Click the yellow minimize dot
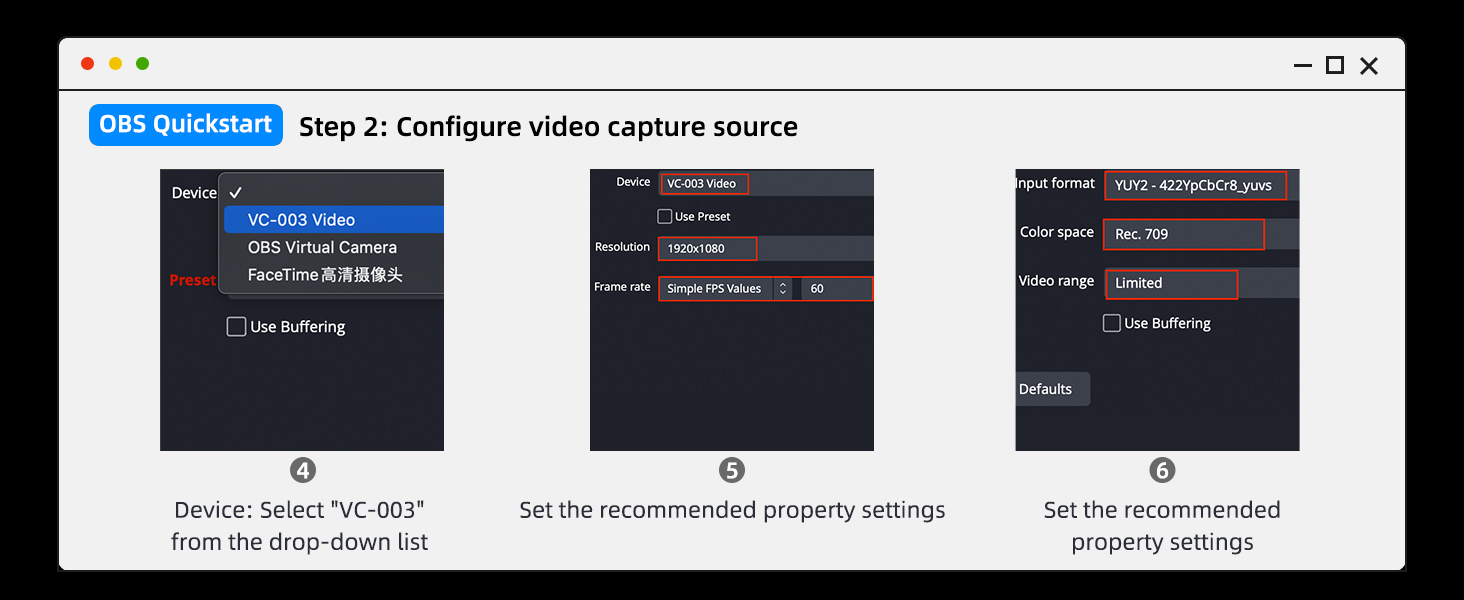The width and height of the screenshot is (1464, 600). click(115, 64)
